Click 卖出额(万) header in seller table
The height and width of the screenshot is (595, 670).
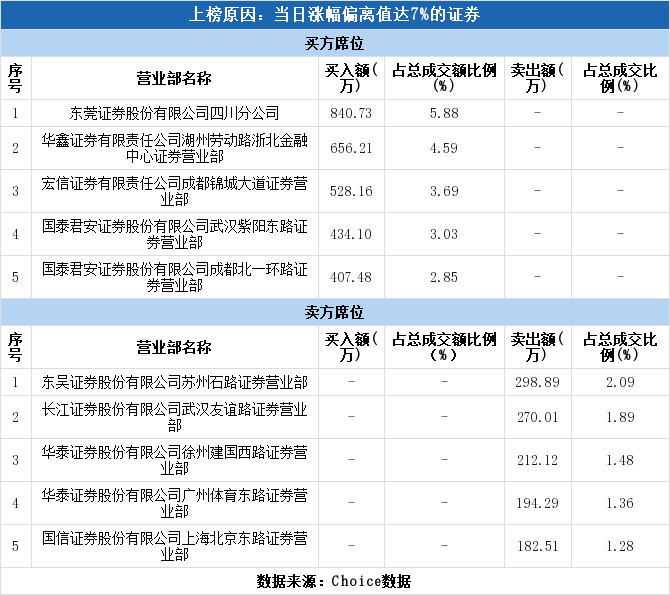coord(538,347)
